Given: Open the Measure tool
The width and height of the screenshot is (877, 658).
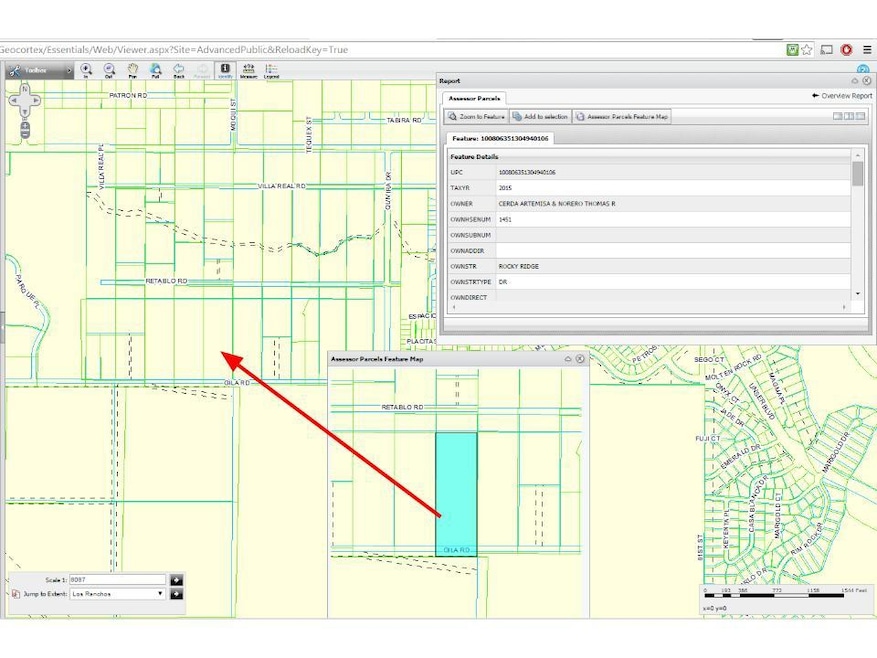Looking at the screenshot, I should coord(248,70).
